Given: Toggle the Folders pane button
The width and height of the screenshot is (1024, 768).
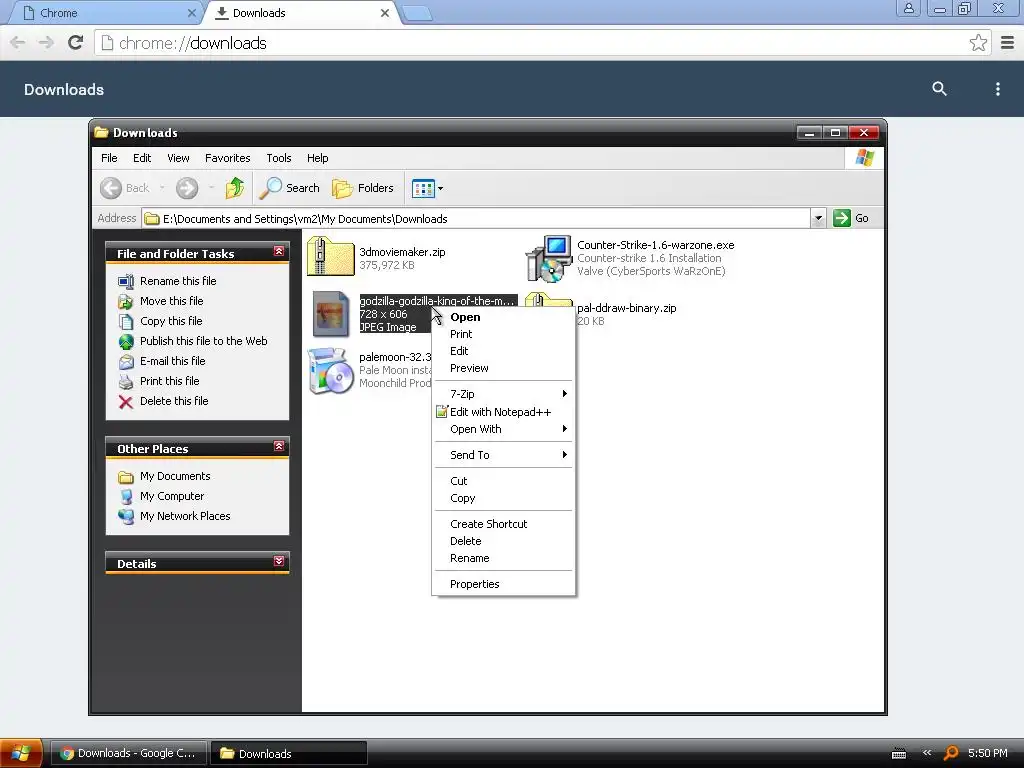Looking at the screenshot, I should [x=363, y=188].
